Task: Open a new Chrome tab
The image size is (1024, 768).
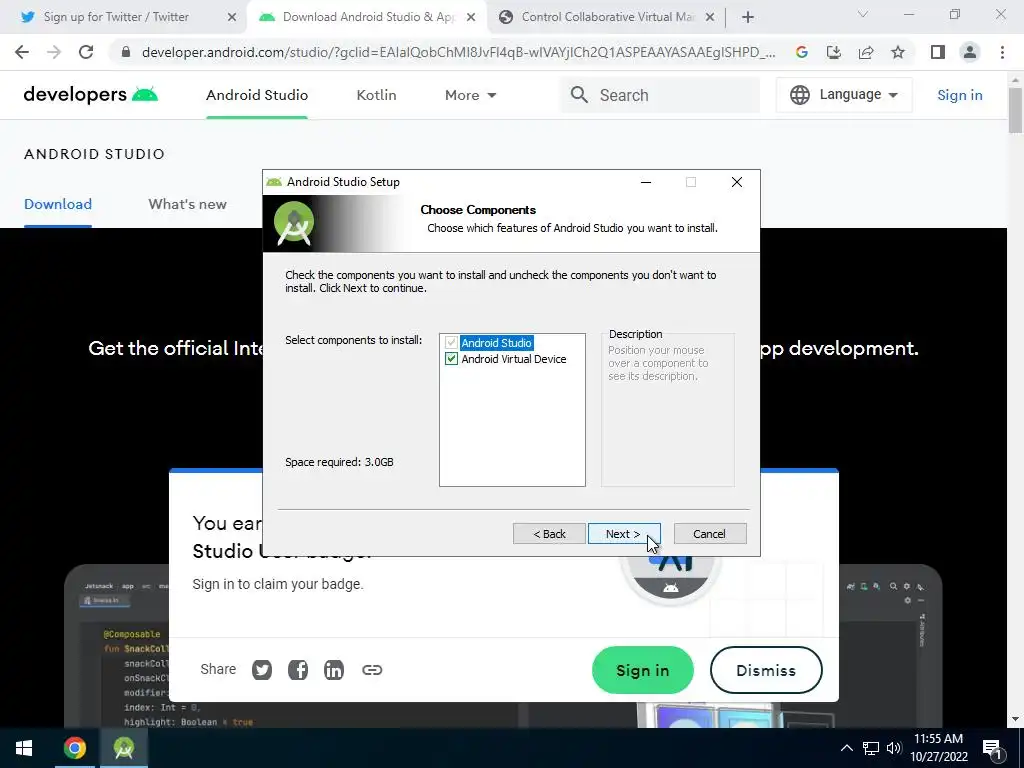Action: click(x=748, y=17)
